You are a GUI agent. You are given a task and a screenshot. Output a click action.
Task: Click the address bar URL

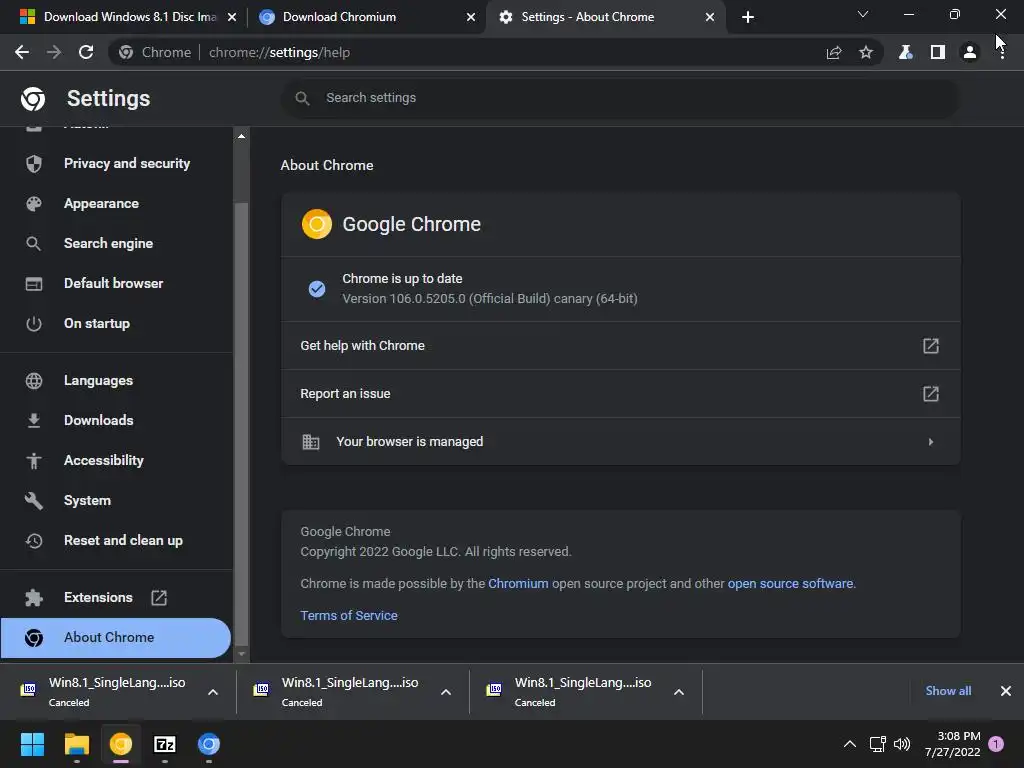click(x=280, y=52)
